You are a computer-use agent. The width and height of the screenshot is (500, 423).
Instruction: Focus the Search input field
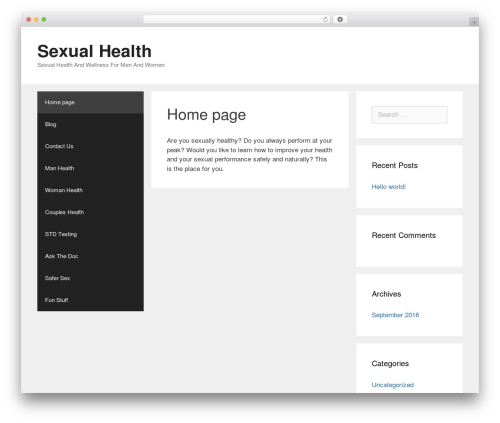click(409, 115)
